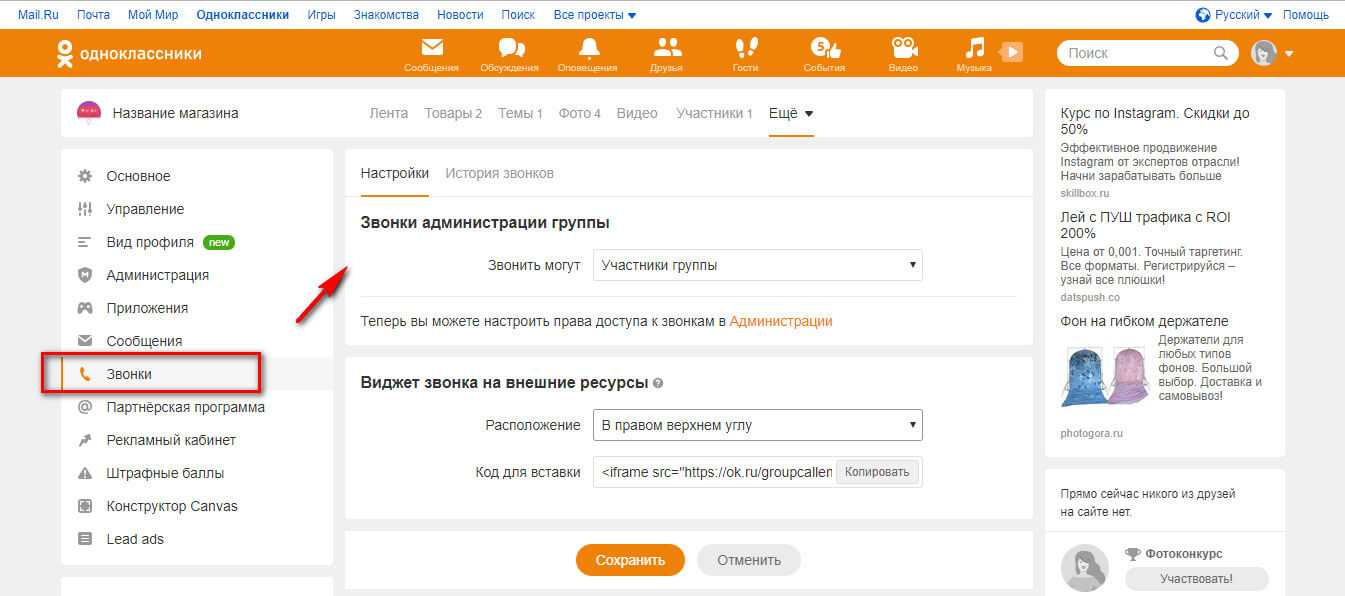Open the Обсуждения chat bubbles icon
Viewport: 1345px width, 596px height.
tap(510, 49)
